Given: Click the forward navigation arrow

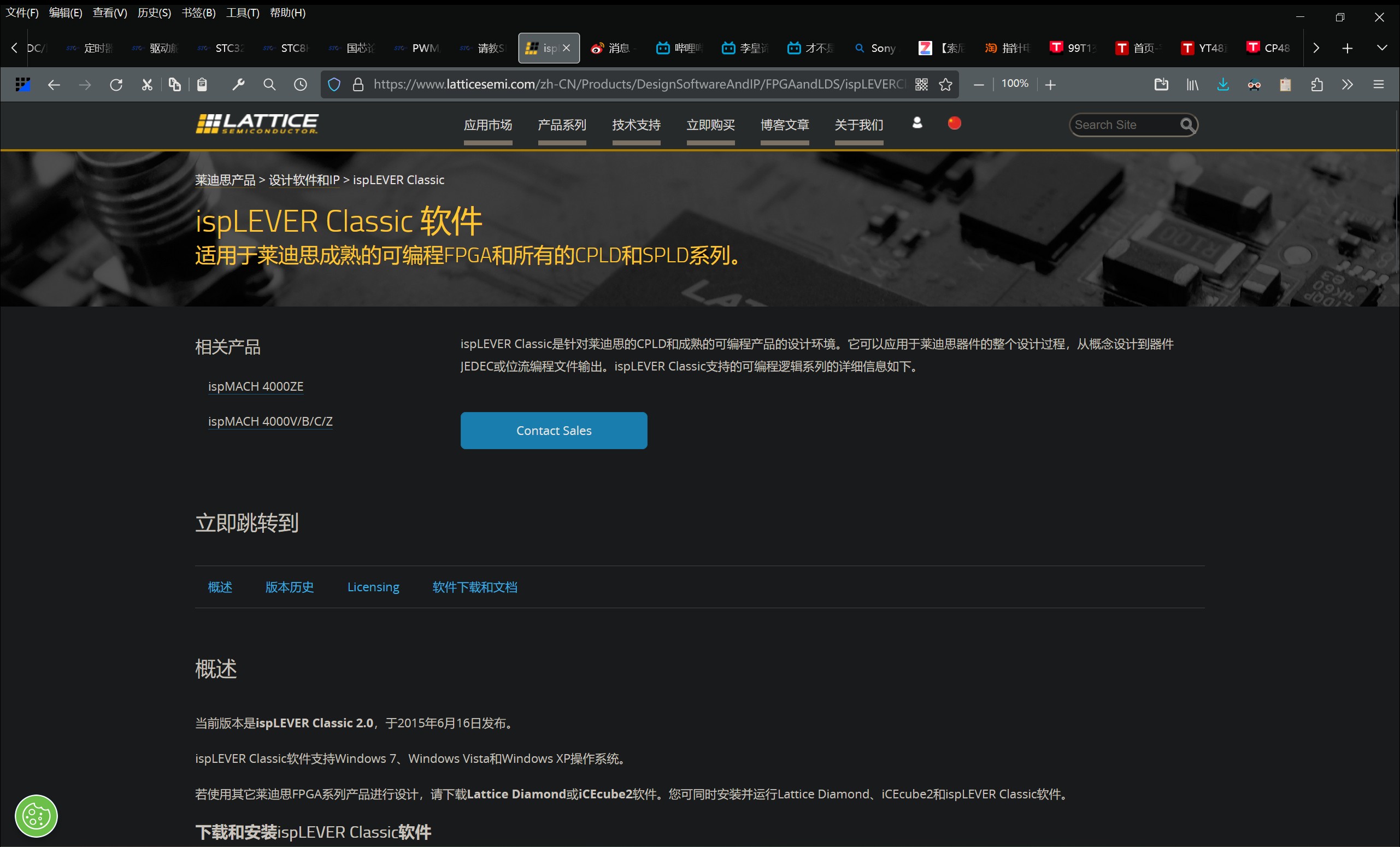Looking at the screenshot, I should pyautogui.click(x=85, y=85).
